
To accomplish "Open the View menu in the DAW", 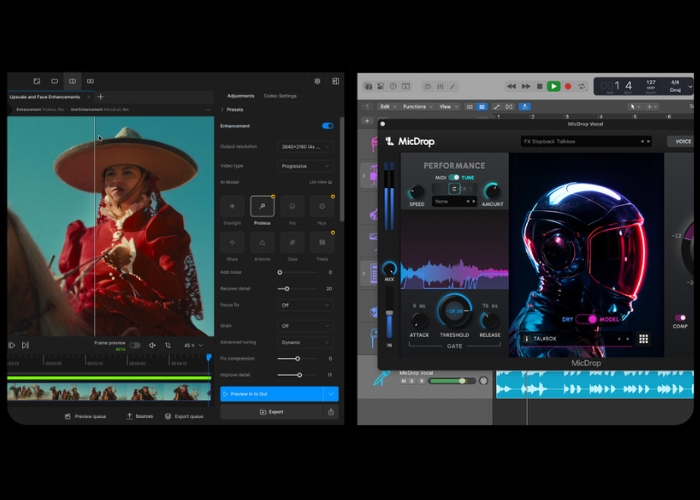I will [x=448, y=107].
